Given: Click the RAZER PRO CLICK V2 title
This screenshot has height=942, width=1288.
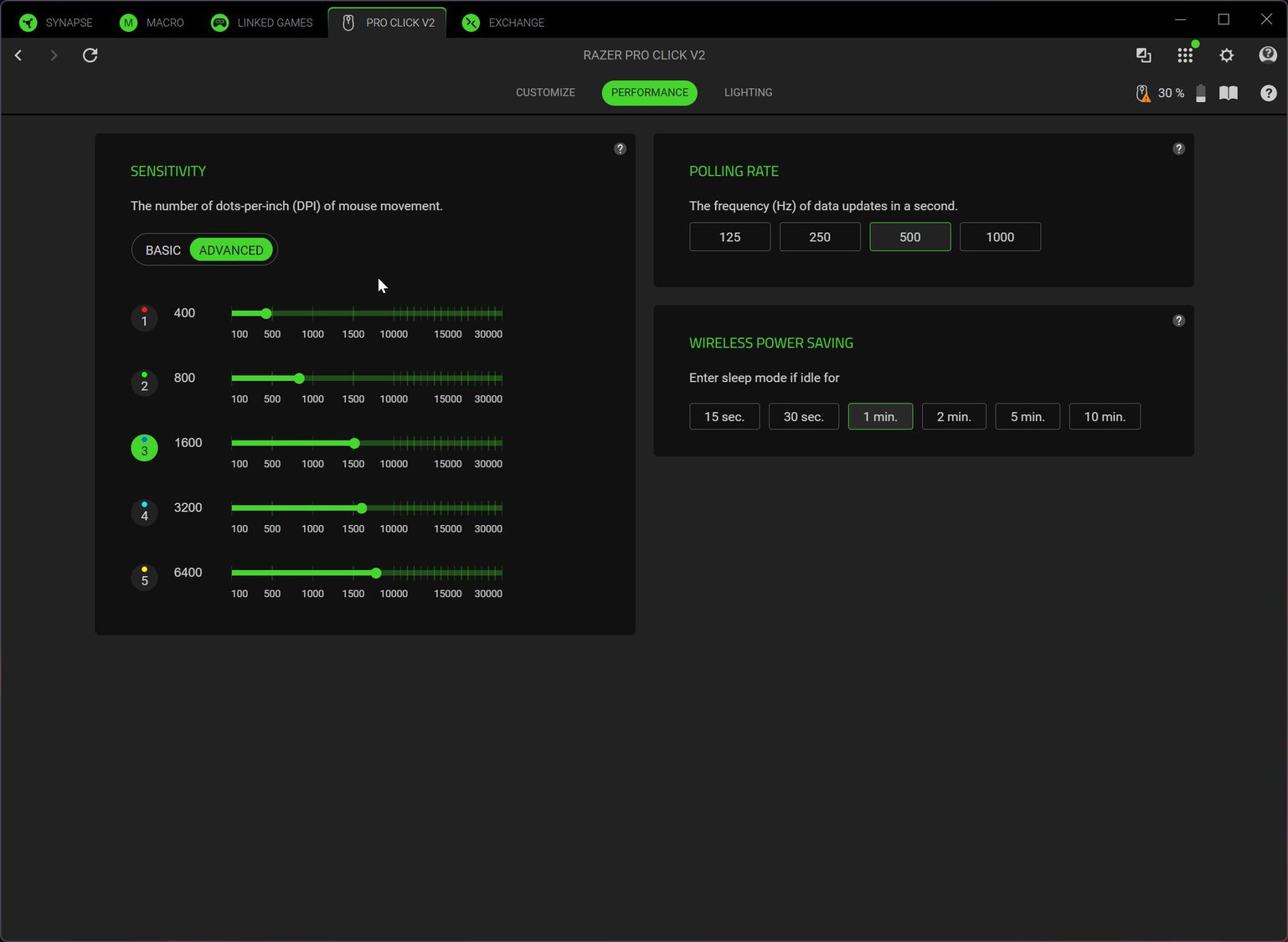Looking at the screenshot, I should point(644,55).
